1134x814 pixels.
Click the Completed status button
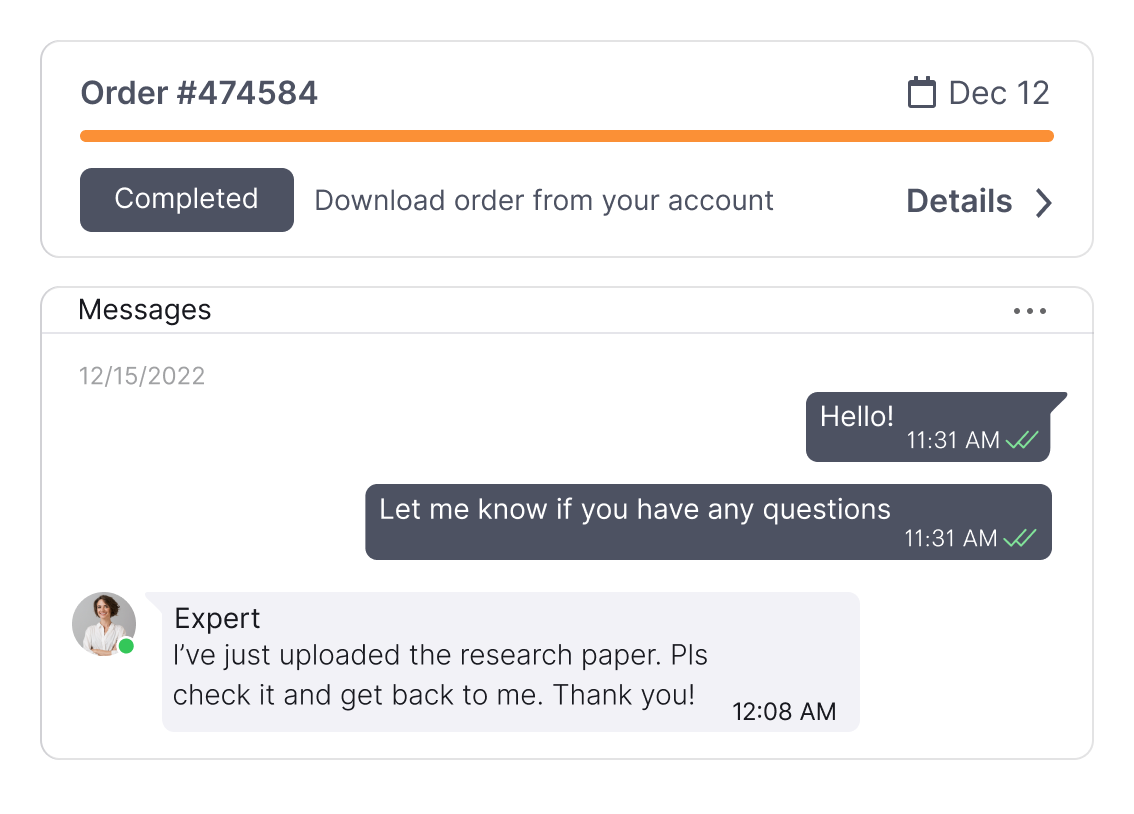click(x=187, y=199)
